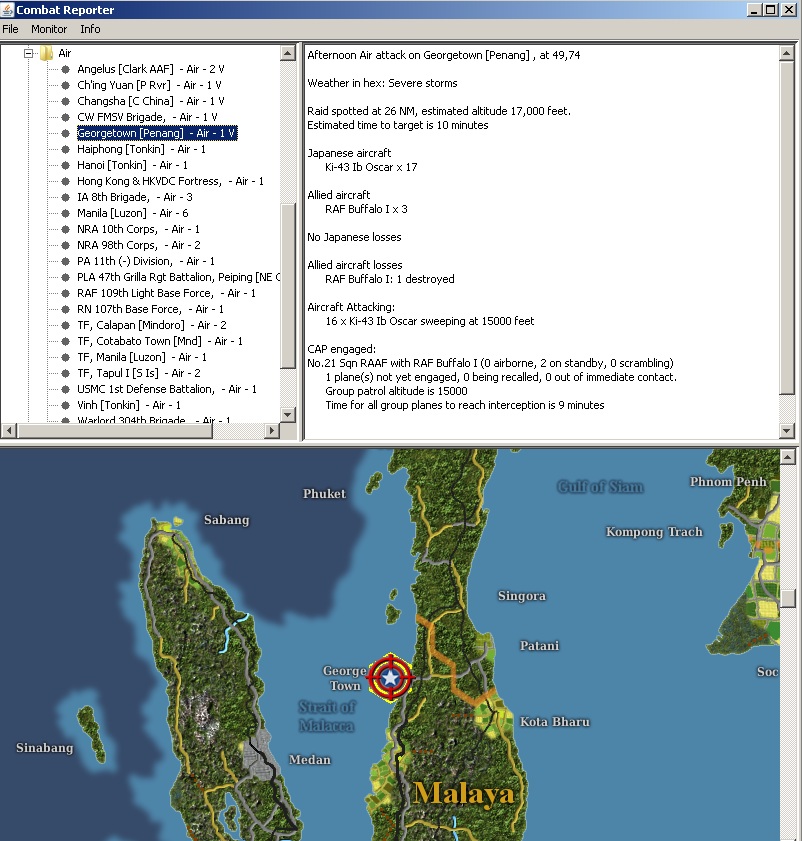Open the Monitor menu
802x841 pixels.
click(49, 29)
